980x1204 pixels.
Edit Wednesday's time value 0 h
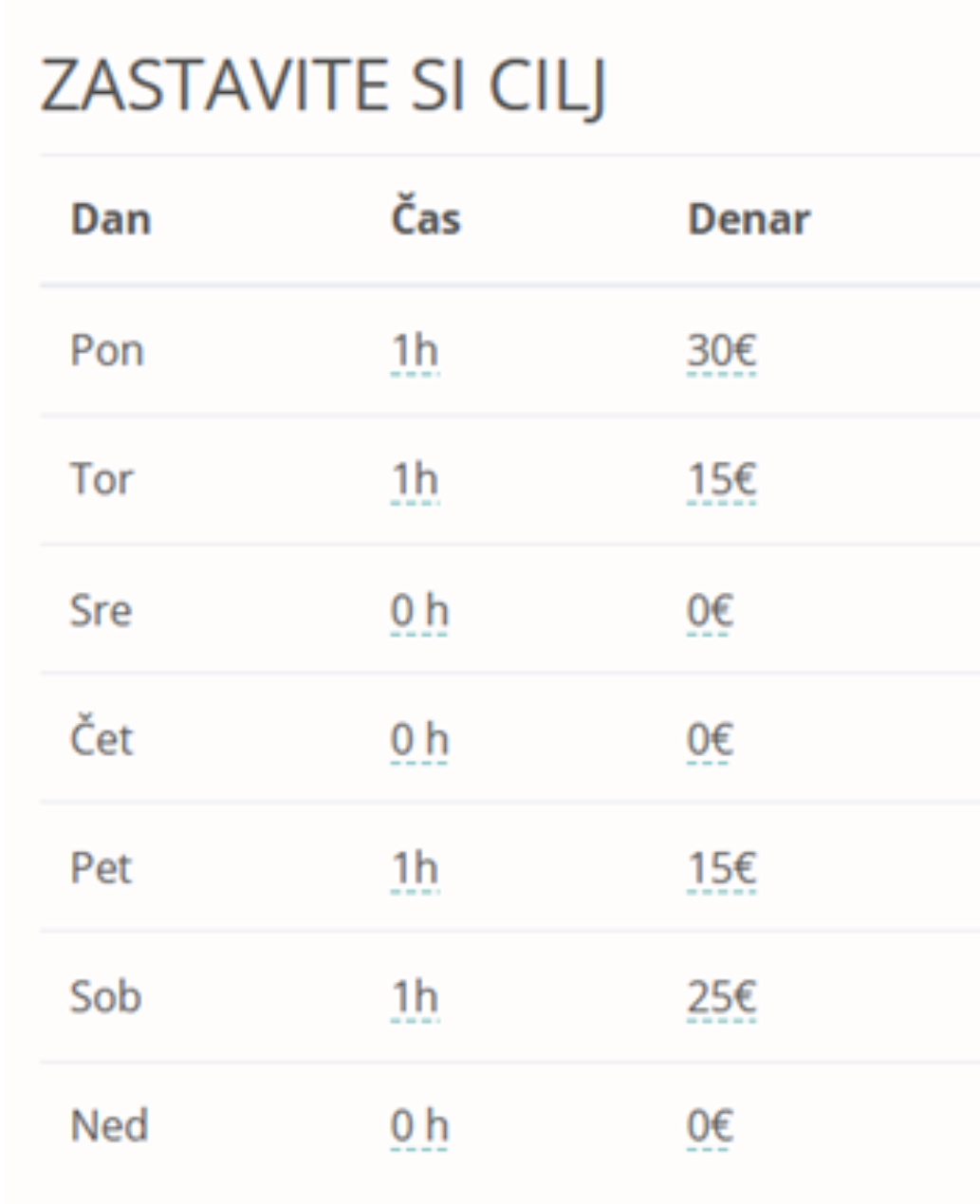pyautogui.click(x=418, y=610)
